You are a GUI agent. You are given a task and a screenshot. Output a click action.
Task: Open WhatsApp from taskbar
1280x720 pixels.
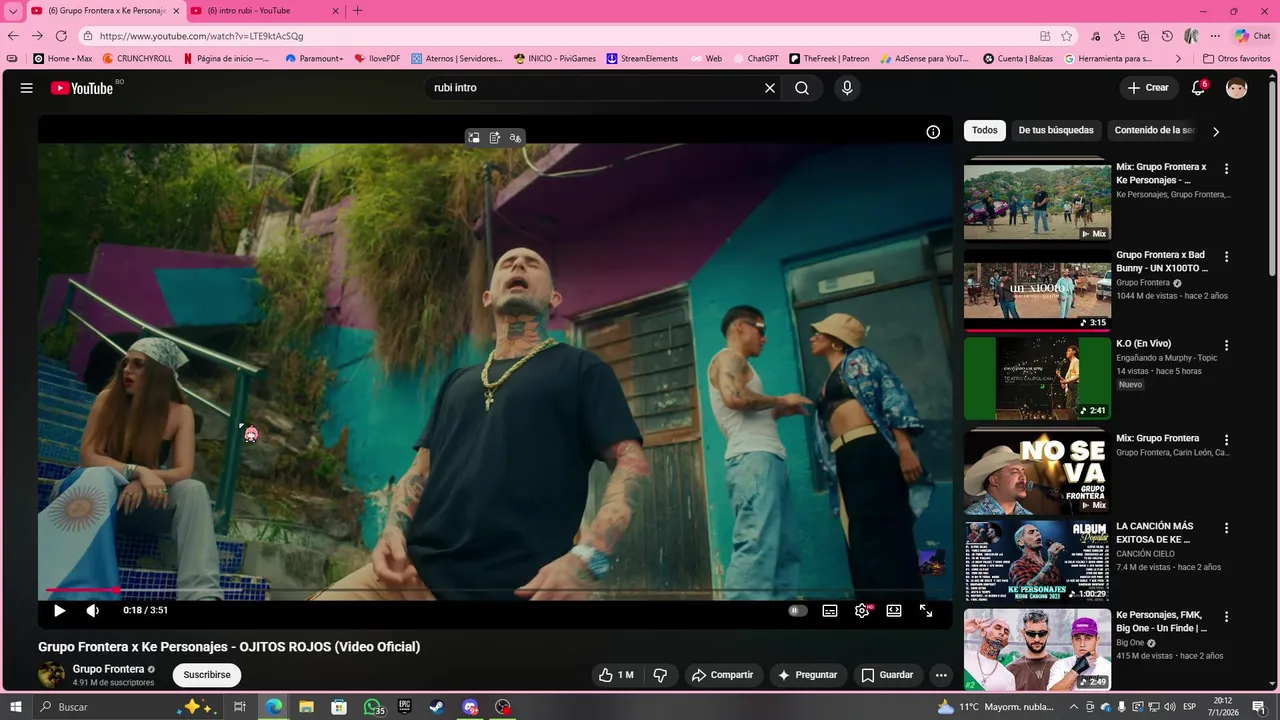[372, 707]
